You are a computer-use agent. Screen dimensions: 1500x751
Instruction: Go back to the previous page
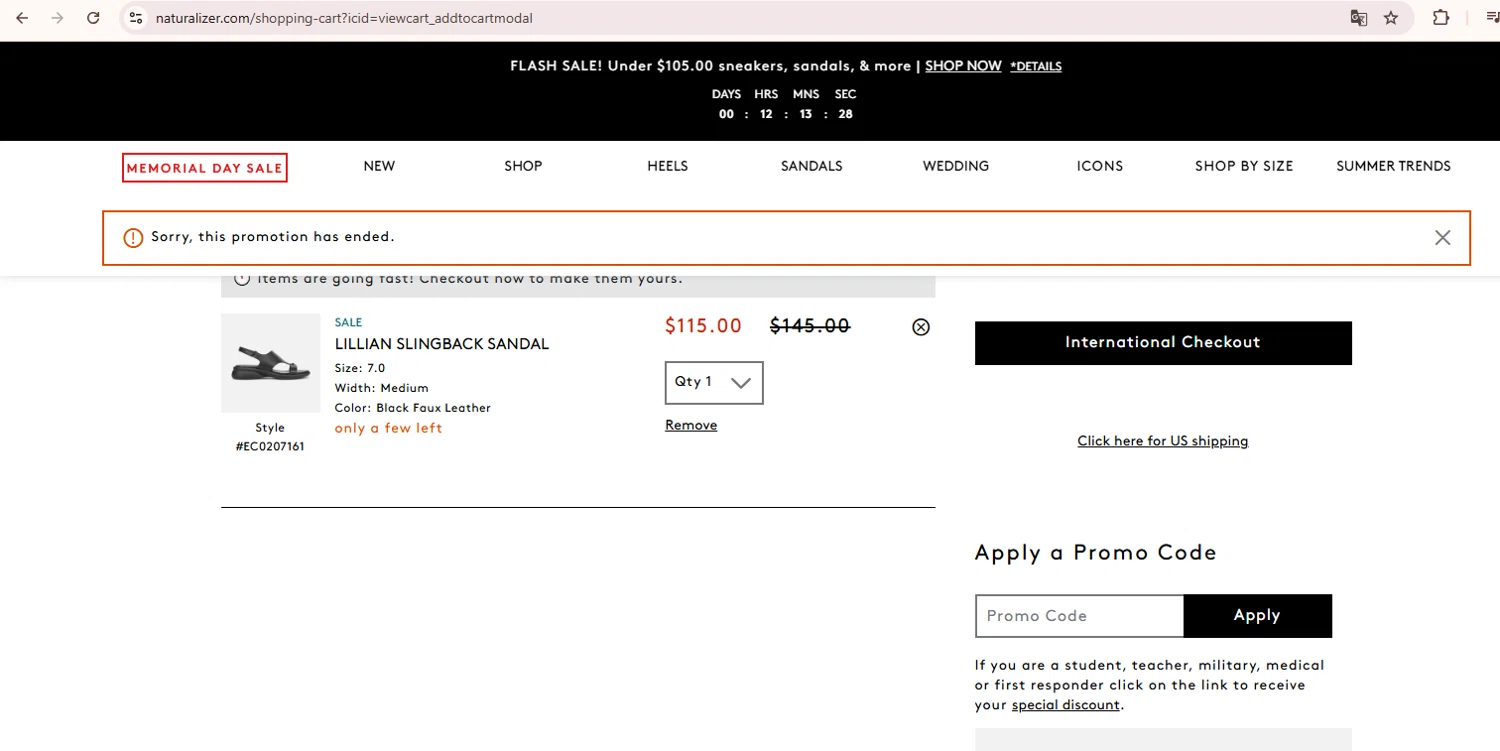point(22,18)
